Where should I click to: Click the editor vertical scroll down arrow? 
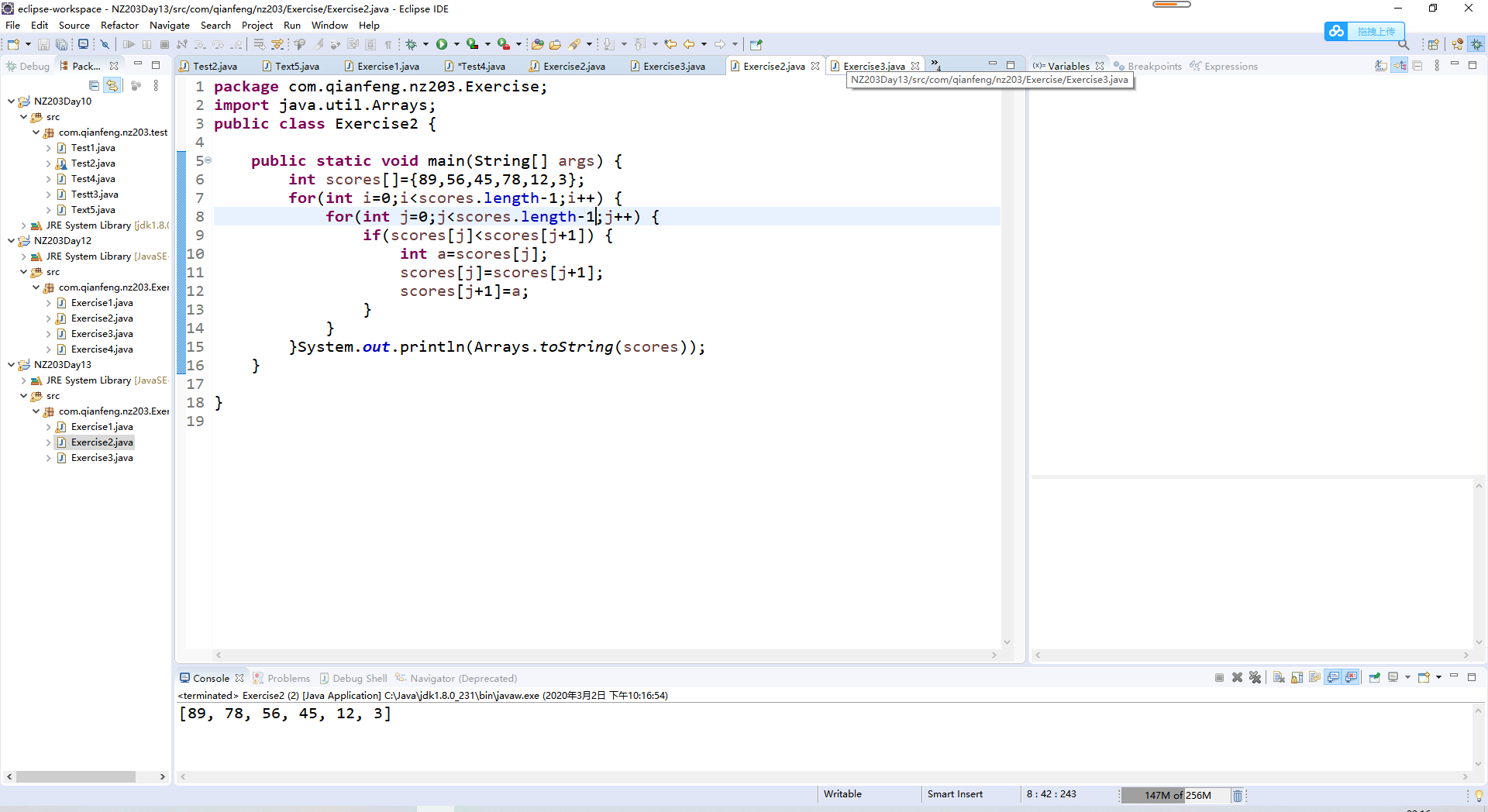click(1007, 642)
